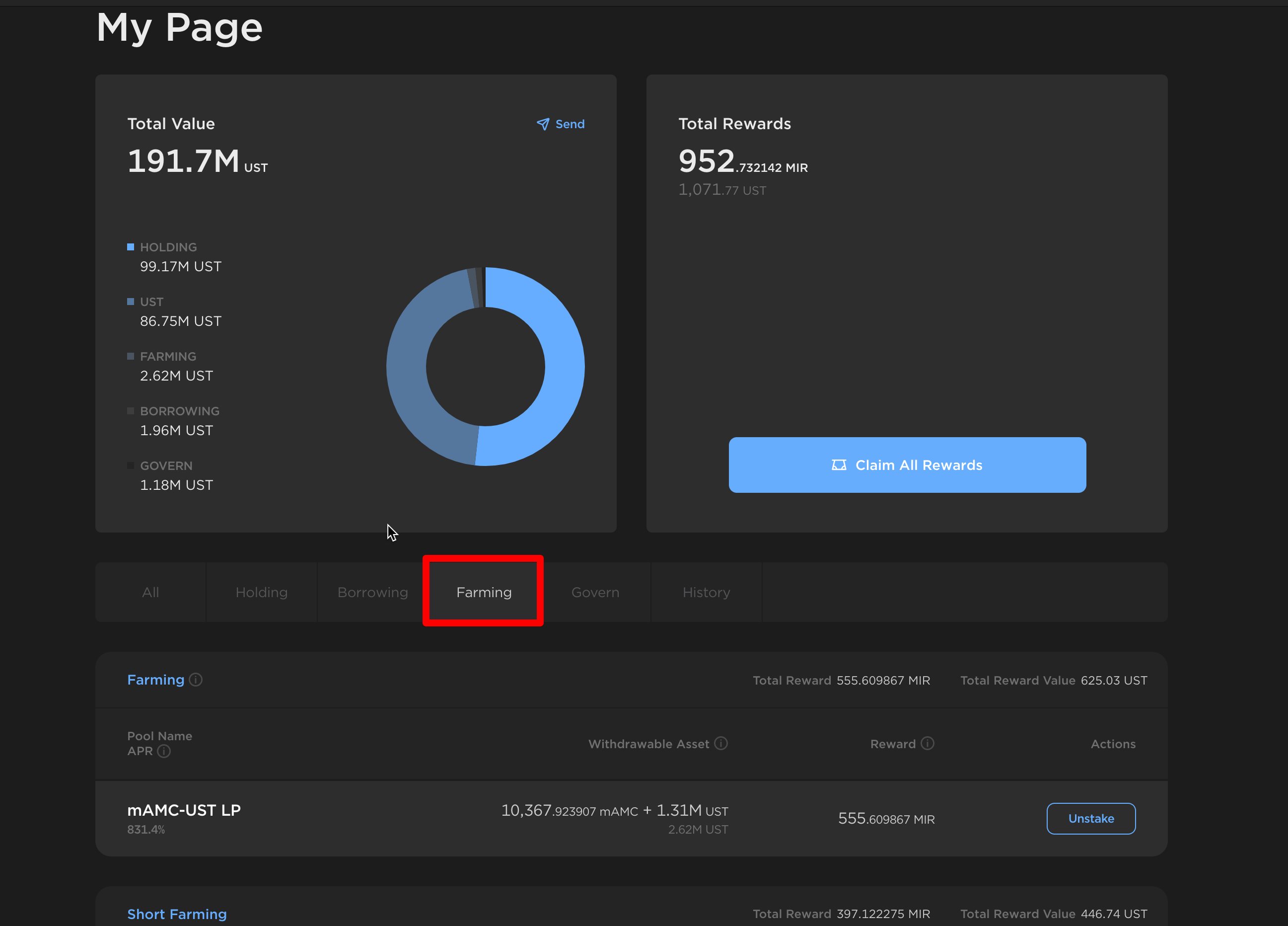1288x926 pixels.
Task: Click the light-blue HOLDING legend square
Action: [131, 246]
